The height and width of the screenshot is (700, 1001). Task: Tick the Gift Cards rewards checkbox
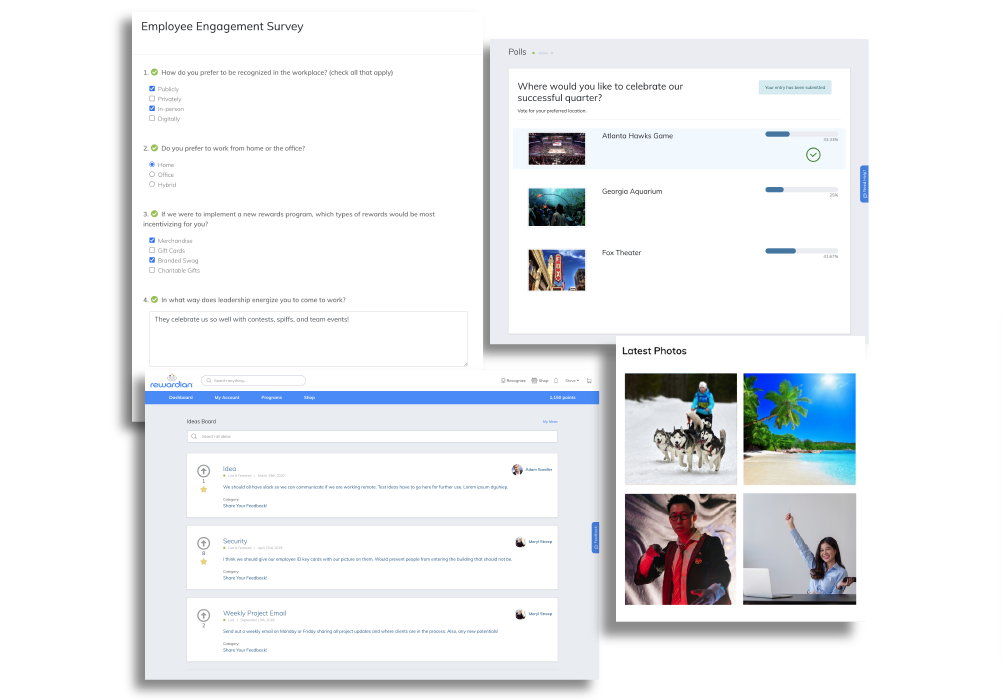tap(152, 251)
